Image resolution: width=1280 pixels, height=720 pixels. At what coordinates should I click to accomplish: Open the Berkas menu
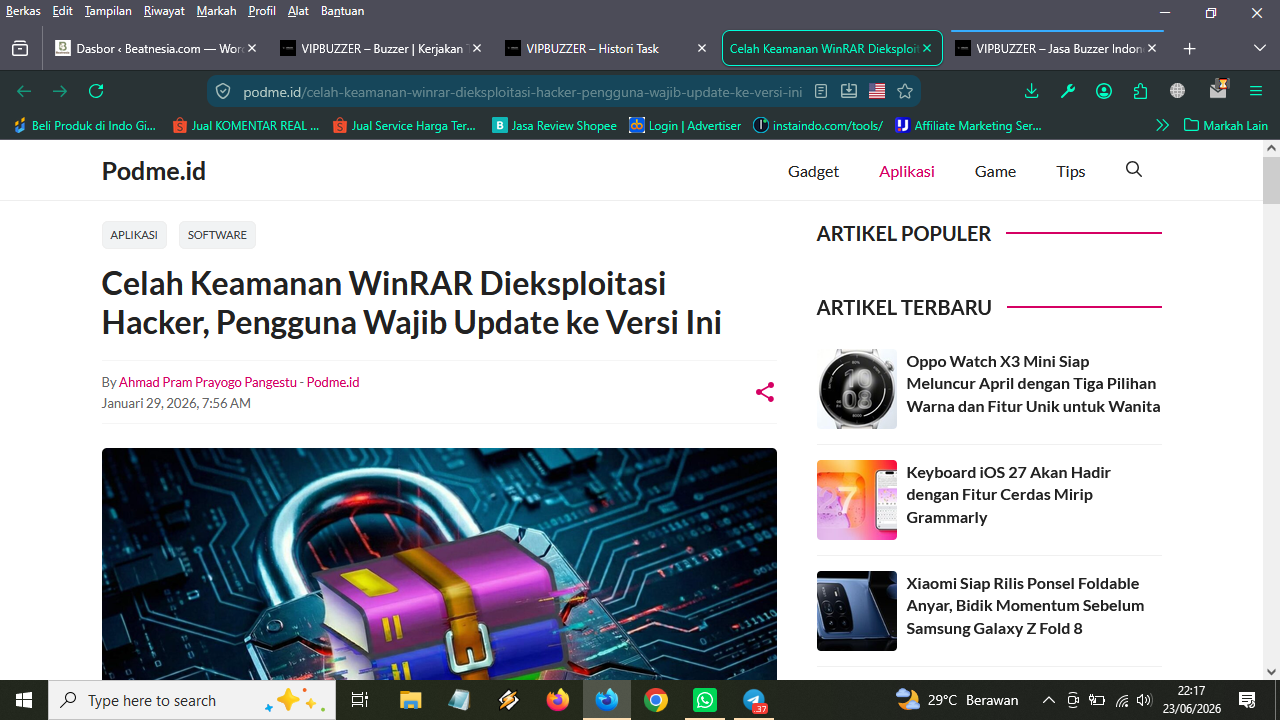click(x=23, y=11)
